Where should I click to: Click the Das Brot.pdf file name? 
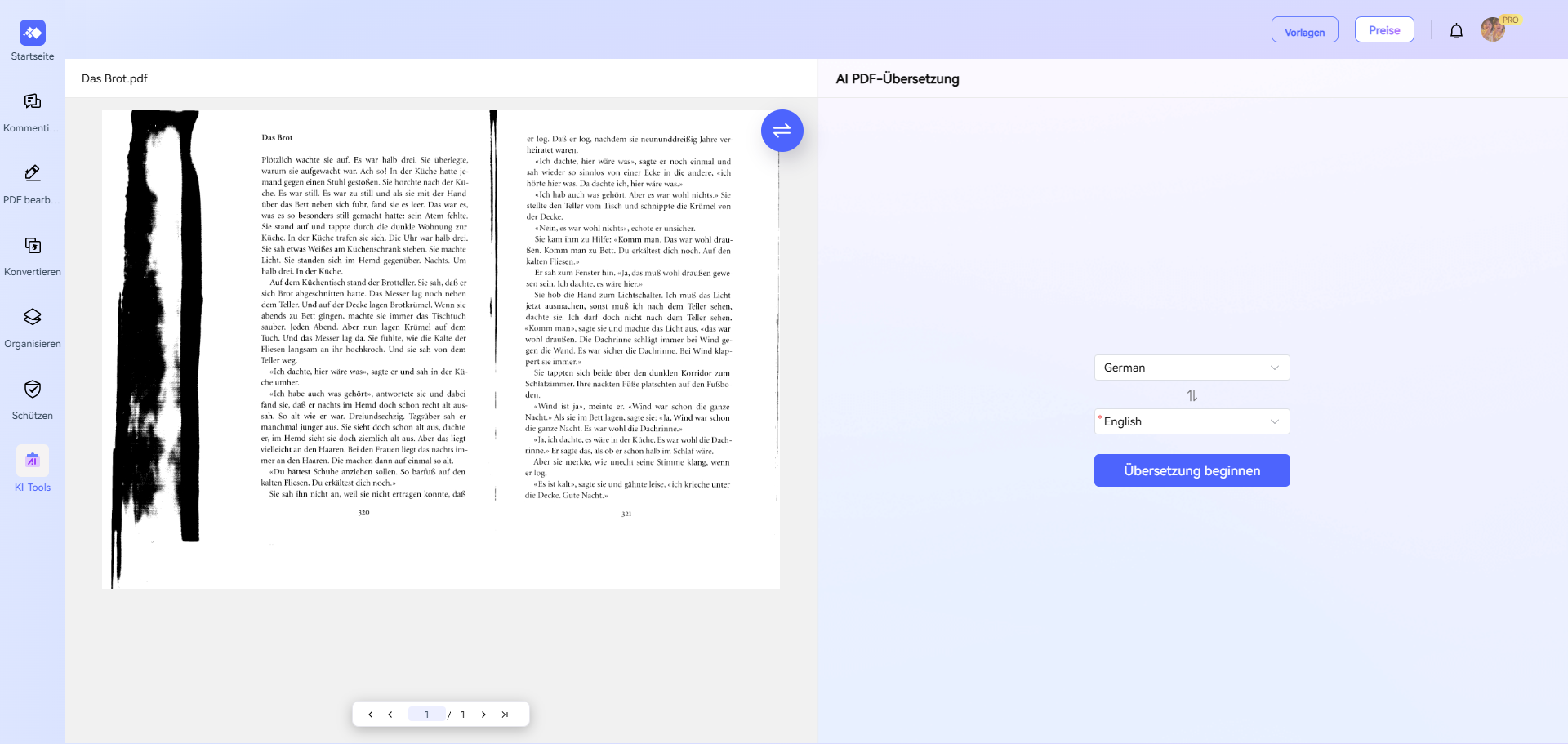[x=114, y=78]
